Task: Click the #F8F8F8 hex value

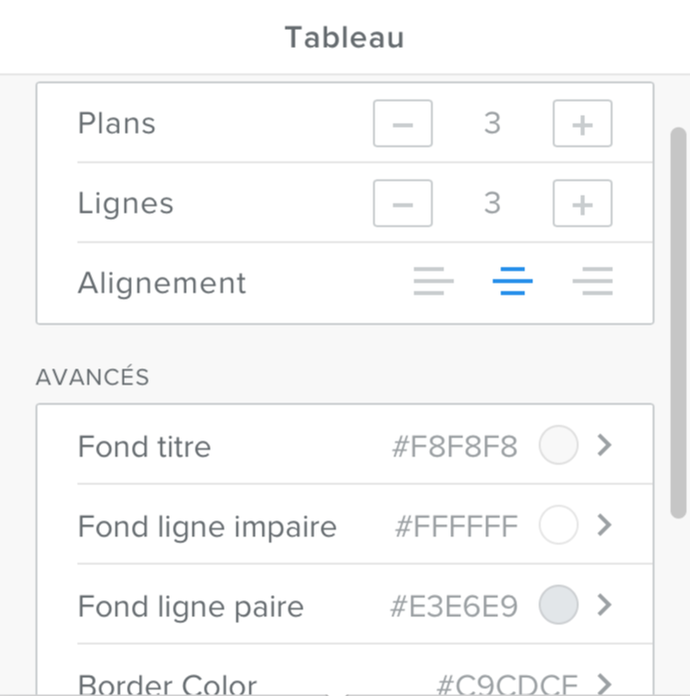Action: click(455, 447)
